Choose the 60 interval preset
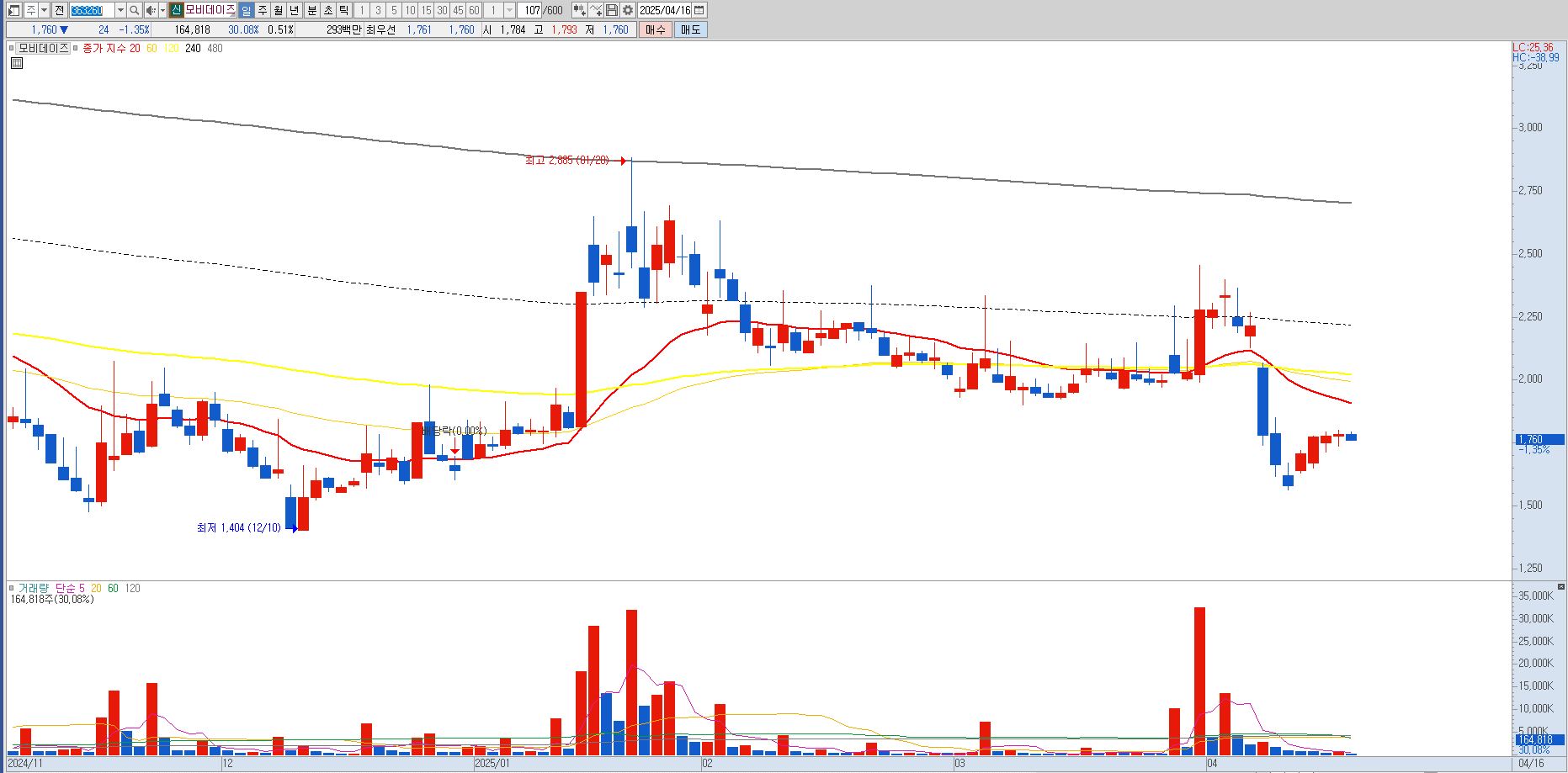The image size is (1568, 773). (x=474, y=10)
